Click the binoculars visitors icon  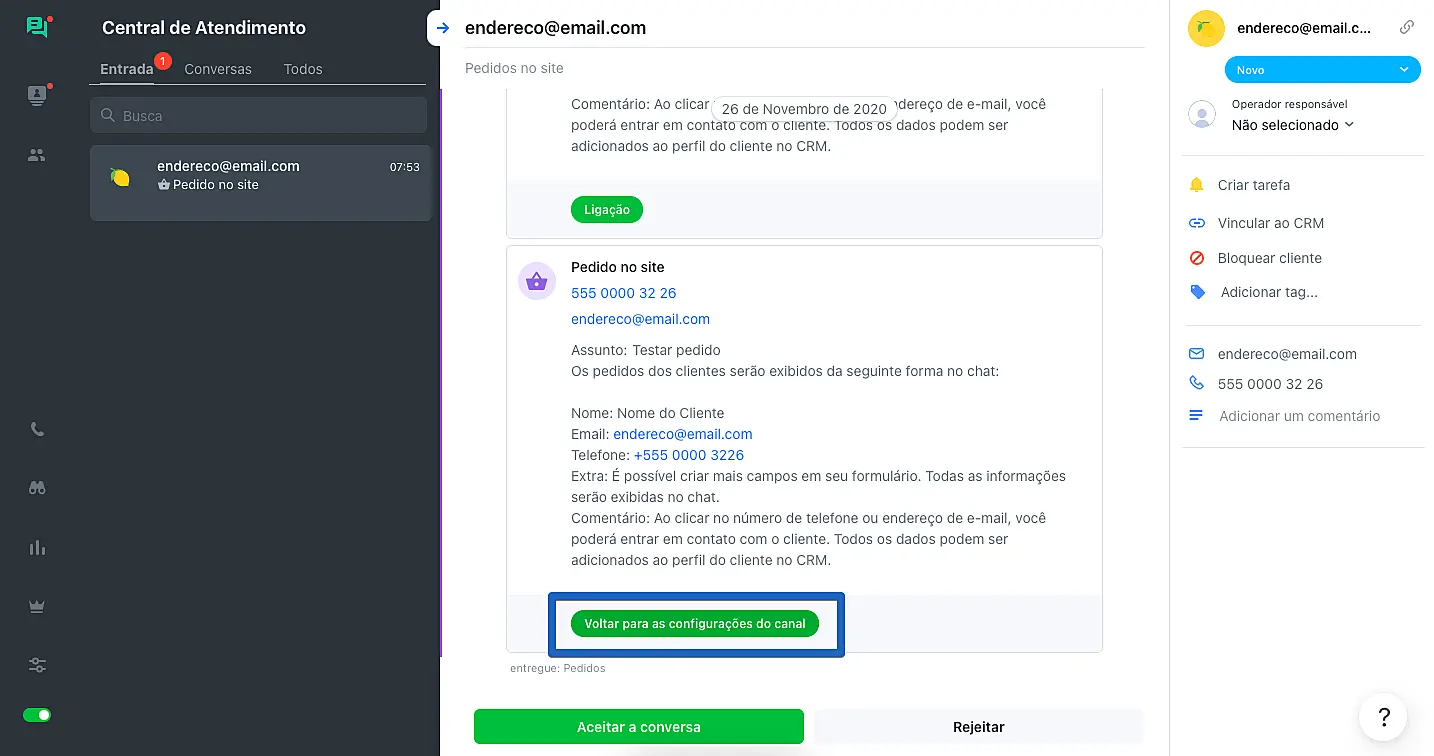click(x=37, y=488)
